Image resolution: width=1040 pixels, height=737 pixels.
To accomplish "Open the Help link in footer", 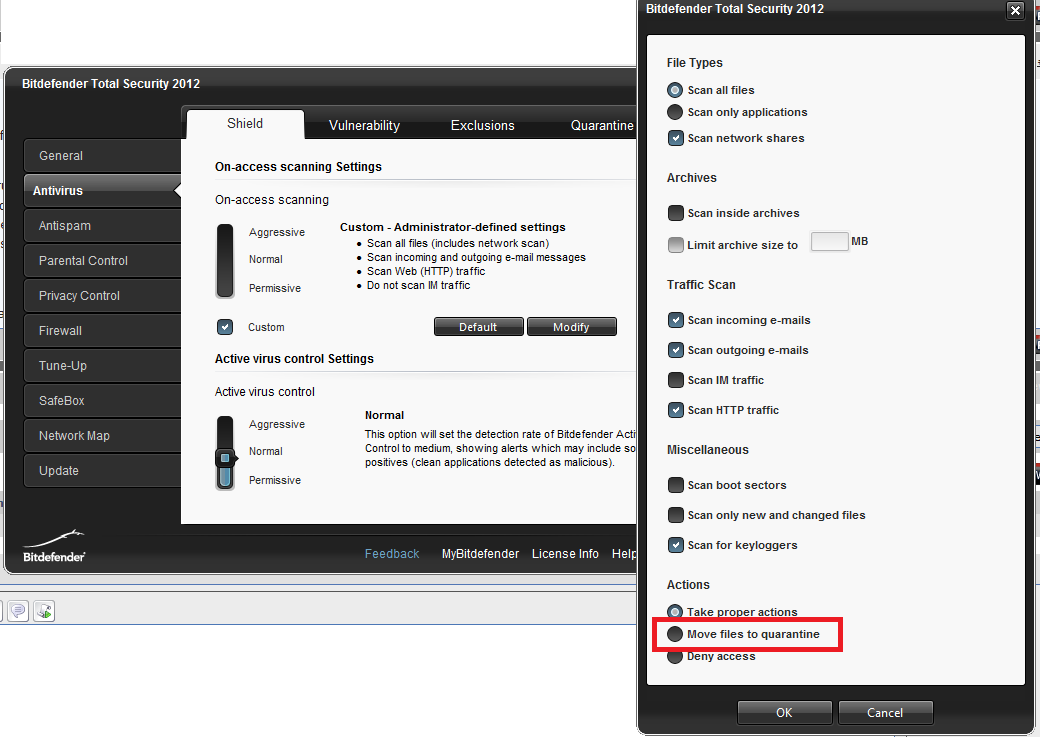I will coord(623,554).
